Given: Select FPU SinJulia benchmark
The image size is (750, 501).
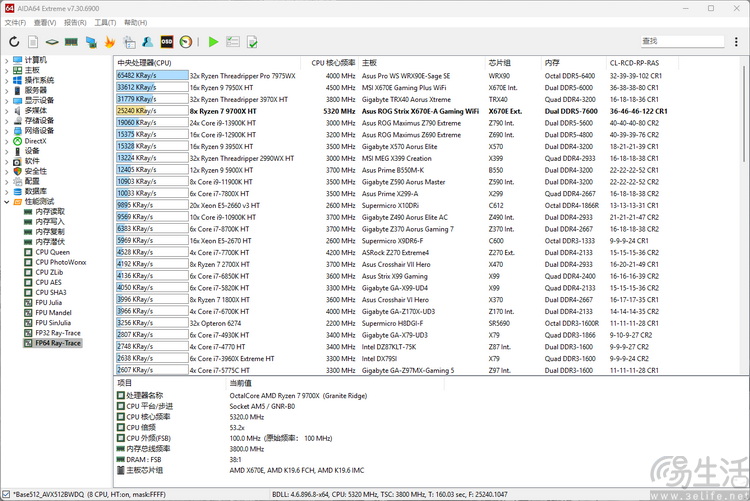Looking at the screenshot, I should 53,323.
